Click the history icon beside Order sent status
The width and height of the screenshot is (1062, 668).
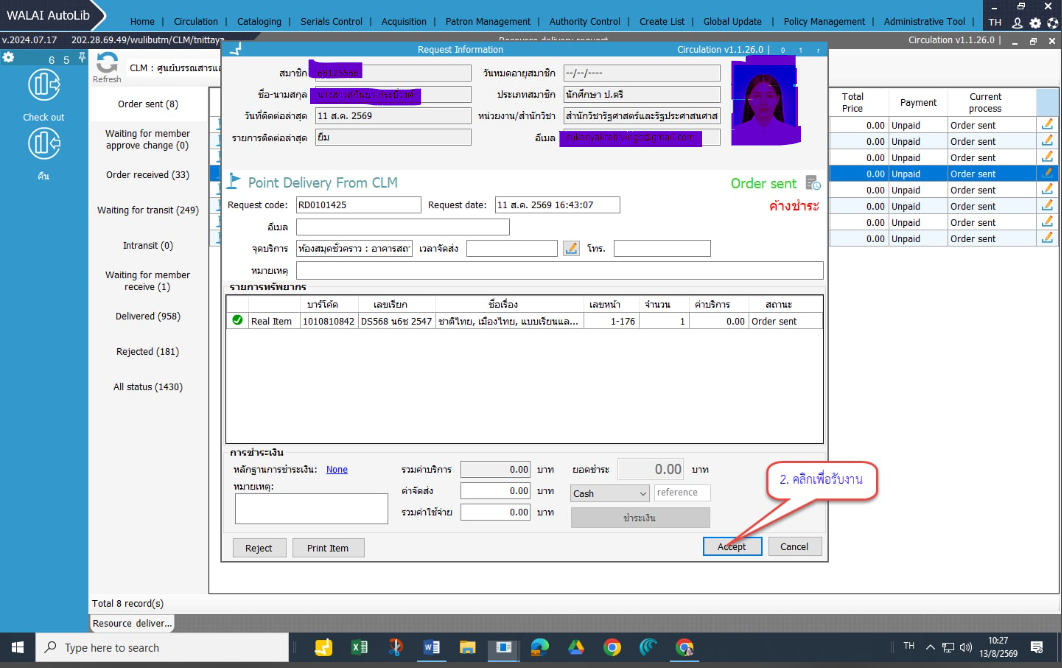813,183
